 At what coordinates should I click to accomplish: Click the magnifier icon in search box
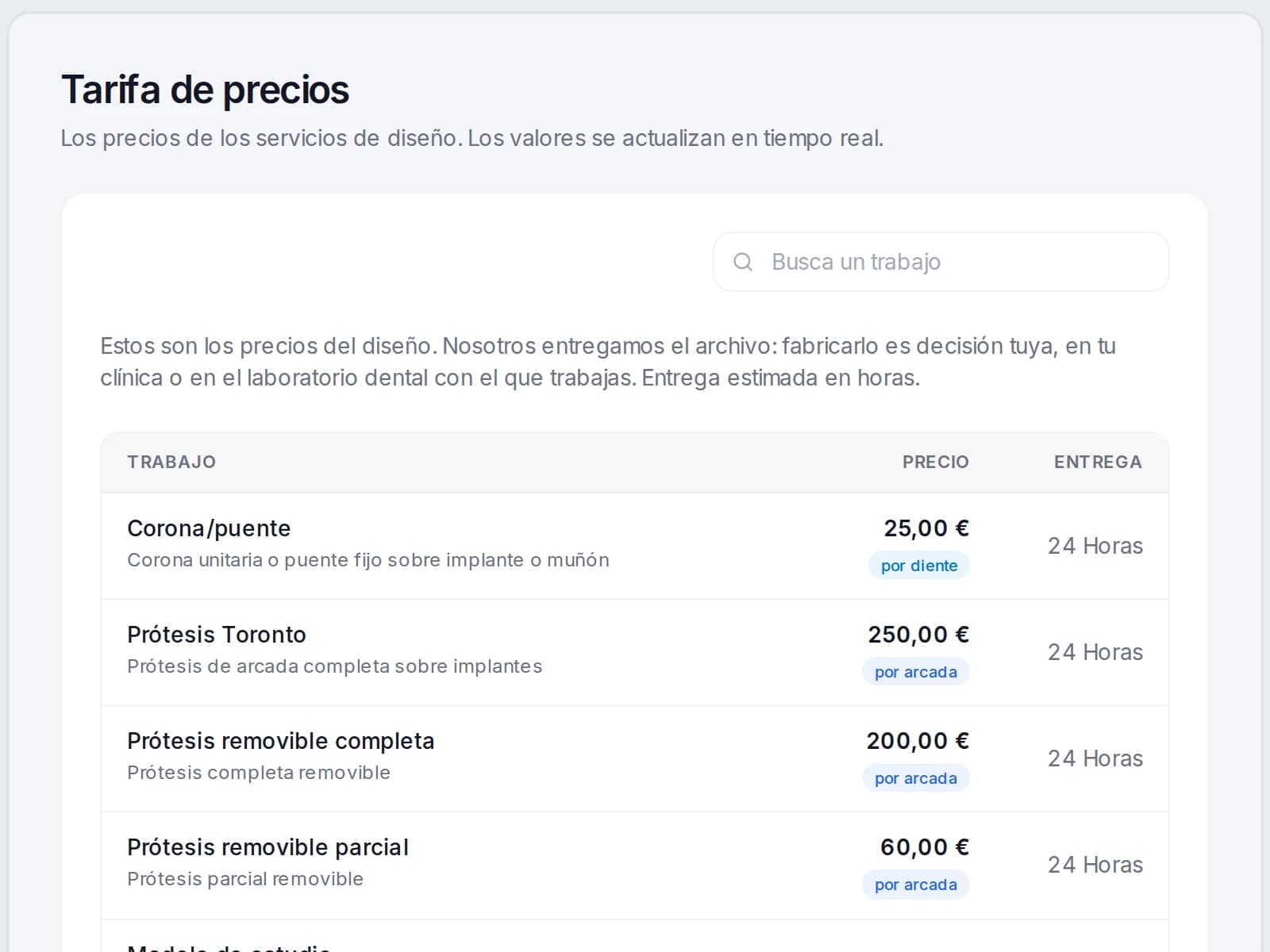click(743, 262)
